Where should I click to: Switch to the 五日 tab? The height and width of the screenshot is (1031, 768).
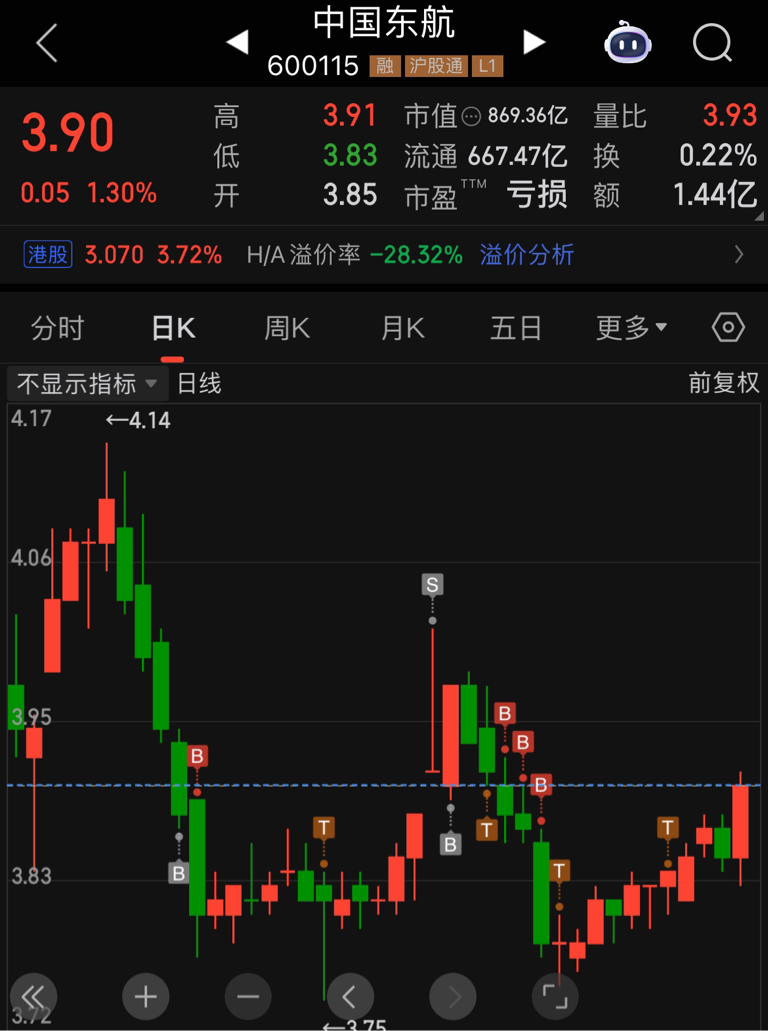pyautogui.click(x=516, y=327)
